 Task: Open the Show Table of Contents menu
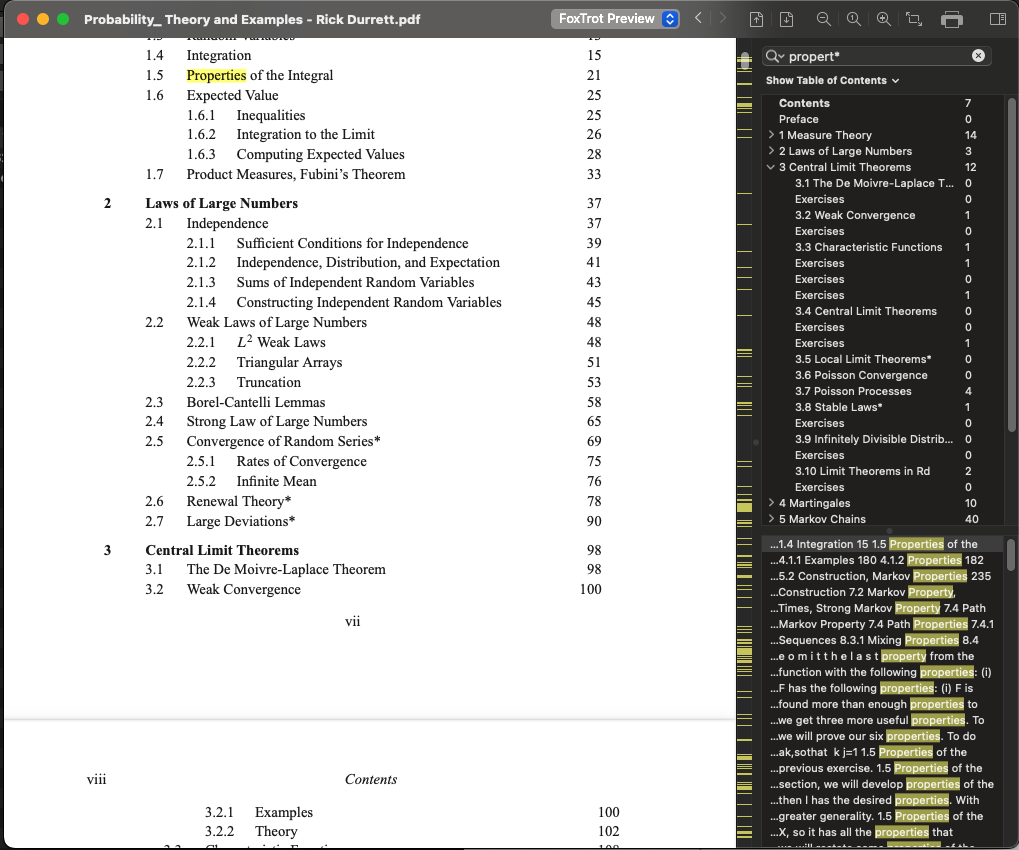tap(832, 80)
